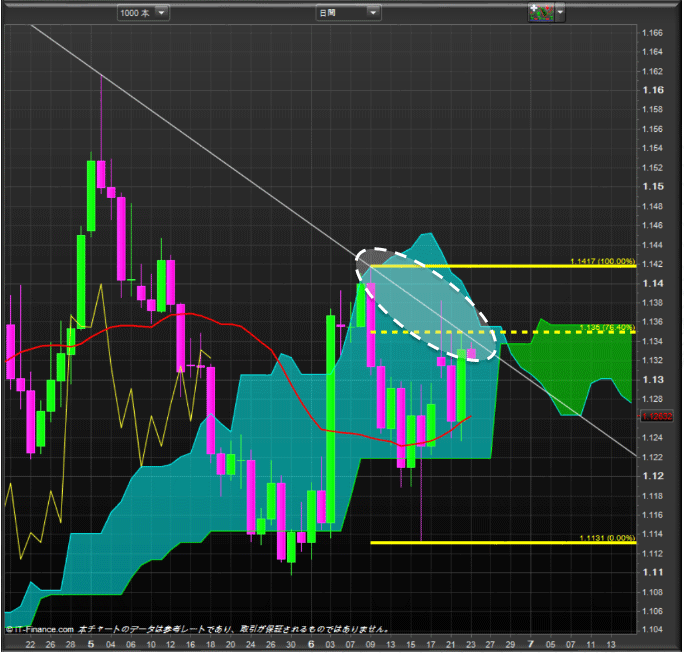Click the date label 30 on time axis
This screenshot has height=653, width=684.
click(291, 645)
